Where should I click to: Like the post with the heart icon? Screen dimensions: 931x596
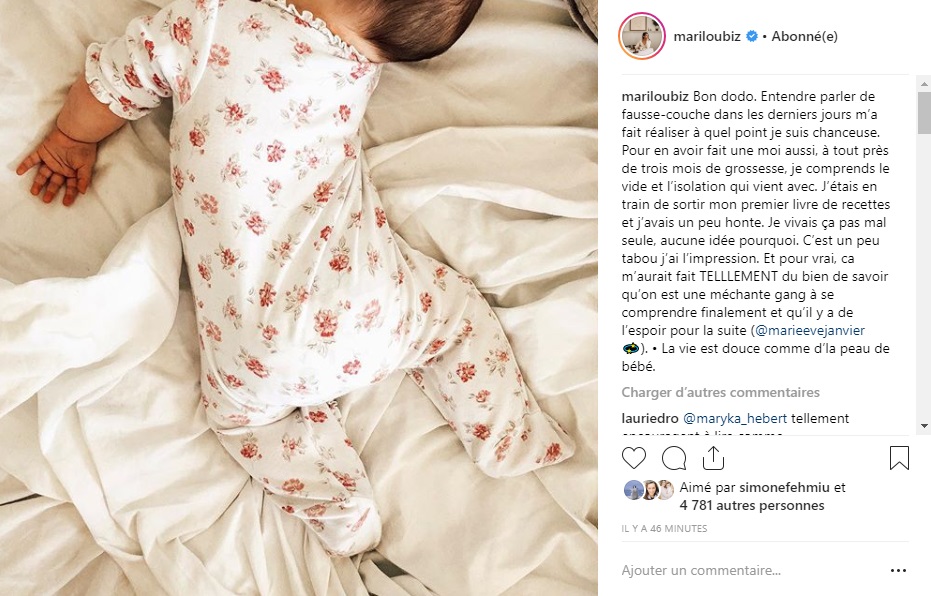pyautogui.click(x=634, y=458)
